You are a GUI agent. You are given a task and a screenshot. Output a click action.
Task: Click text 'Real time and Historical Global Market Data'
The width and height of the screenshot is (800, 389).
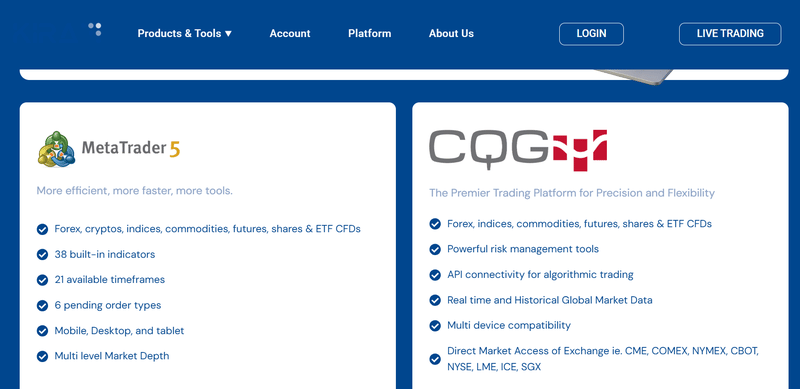coord(550,300)
